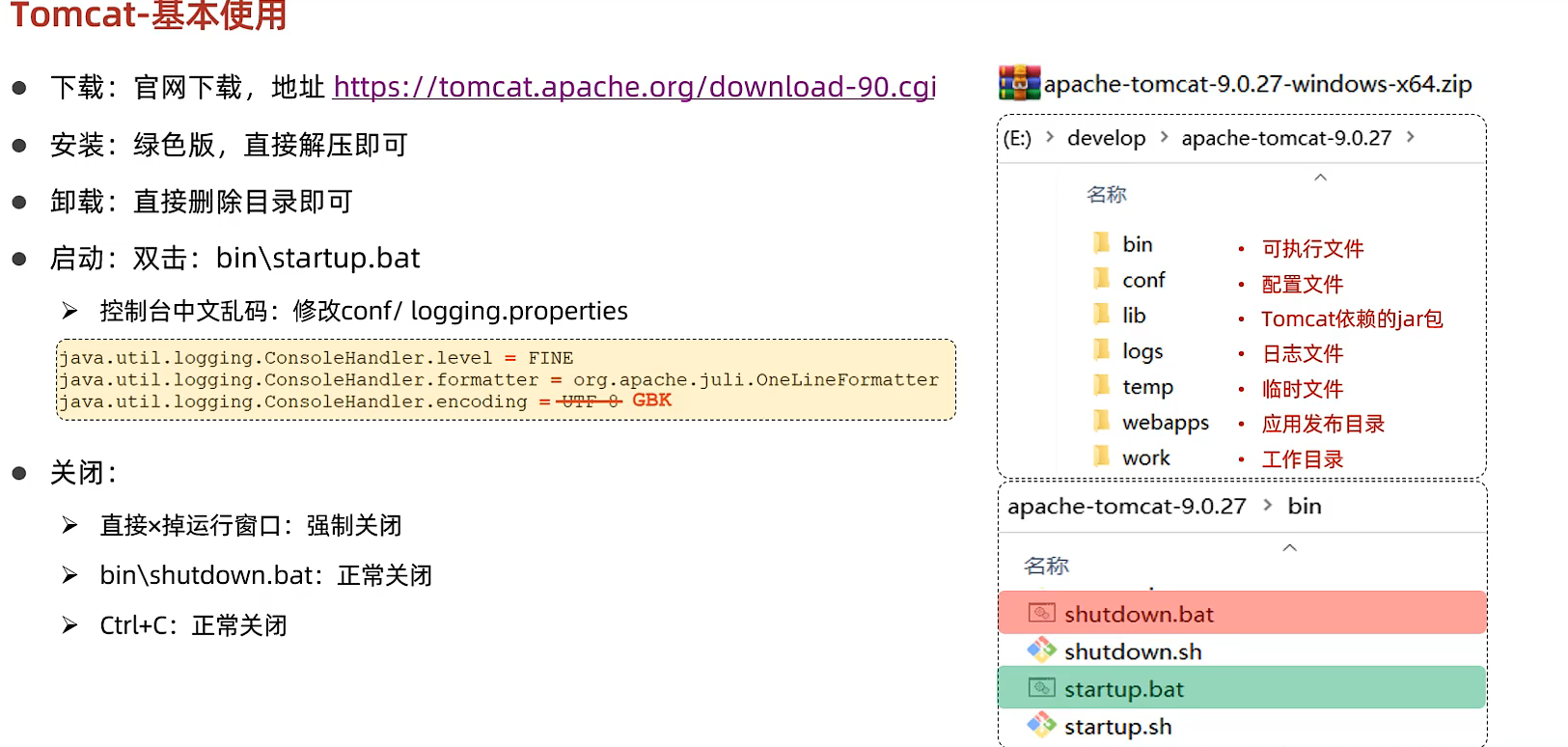Screen dimensions: 1568x747
Task: Click the sort arrow above the lower 名称 column
Action: pyautogui.click(x=1289, y=548)
